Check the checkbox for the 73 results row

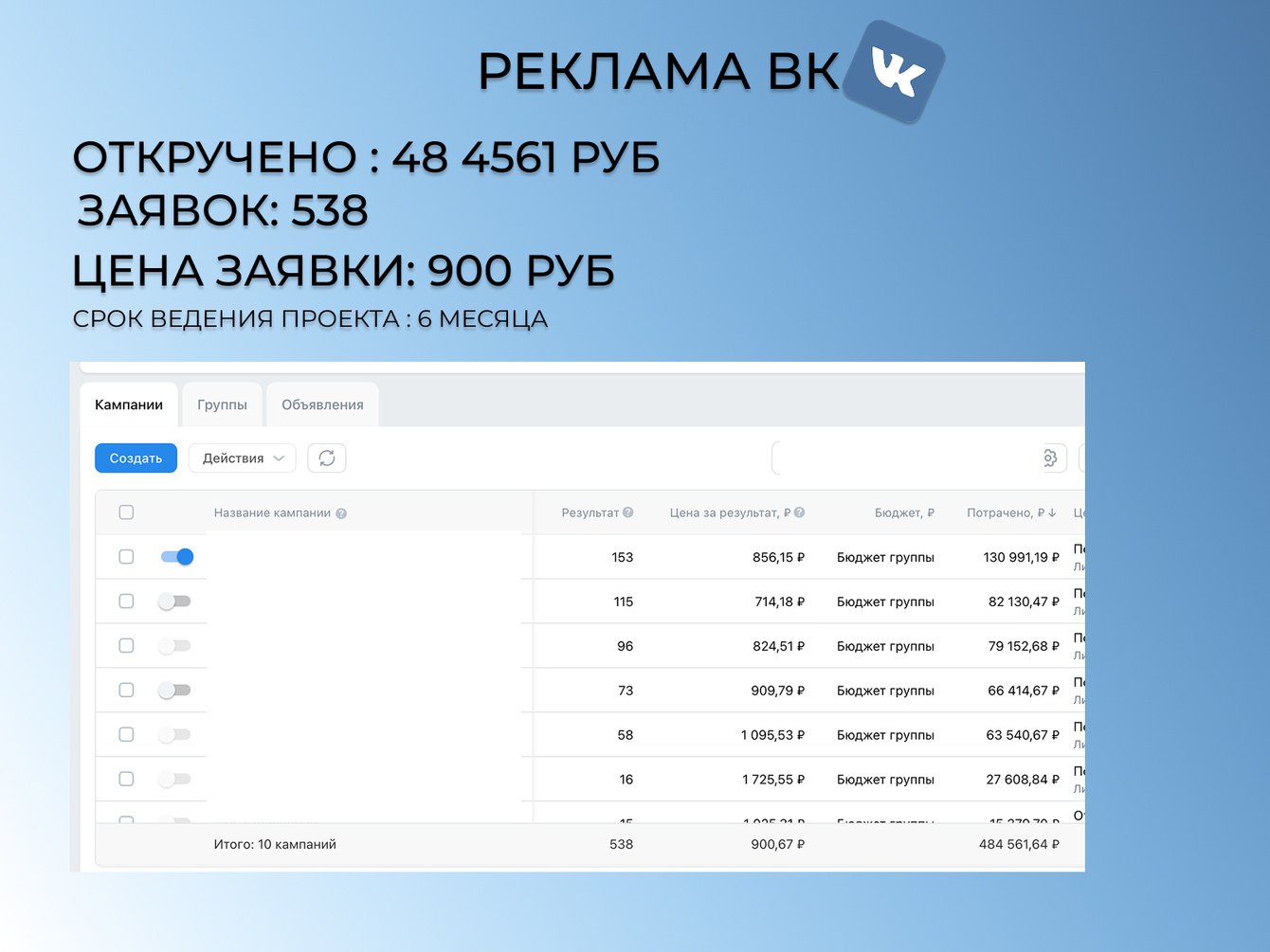click(x=126, y=691)
